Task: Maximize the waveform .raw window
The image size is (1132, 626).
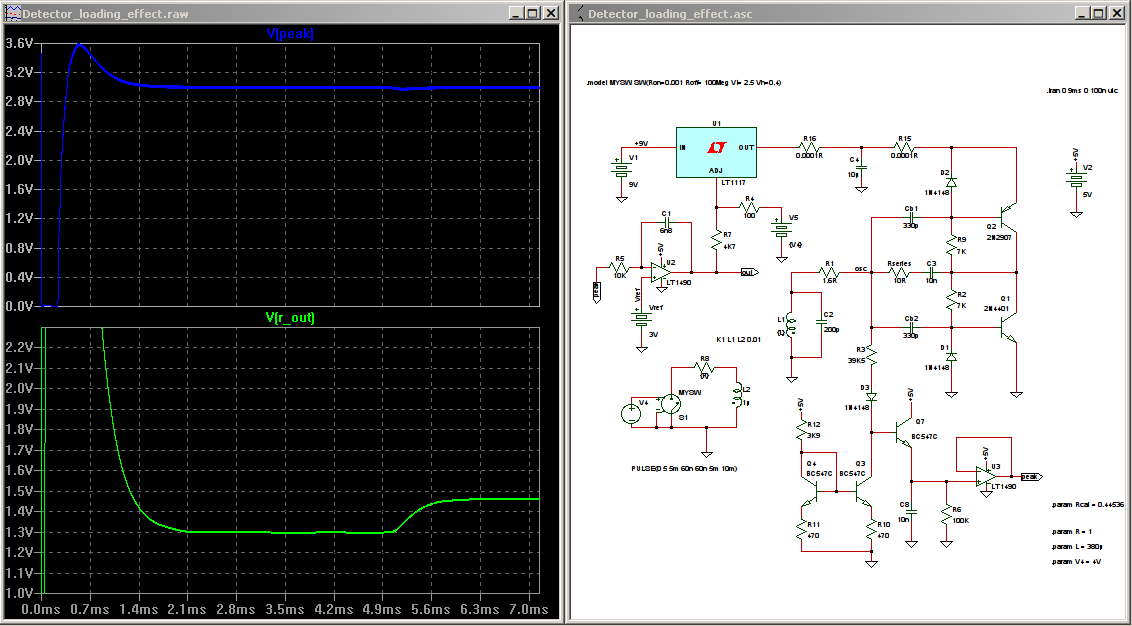Action: [x=532, y=13]
